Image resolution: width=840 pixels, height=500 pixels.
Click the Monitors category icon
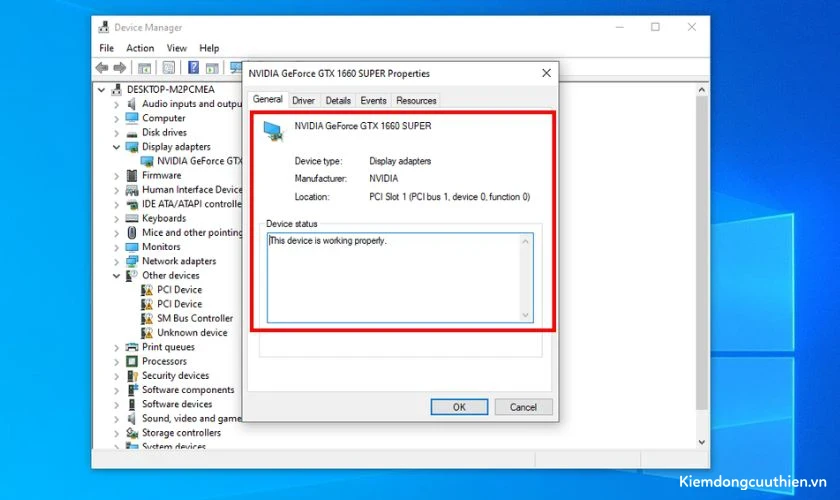131,247
